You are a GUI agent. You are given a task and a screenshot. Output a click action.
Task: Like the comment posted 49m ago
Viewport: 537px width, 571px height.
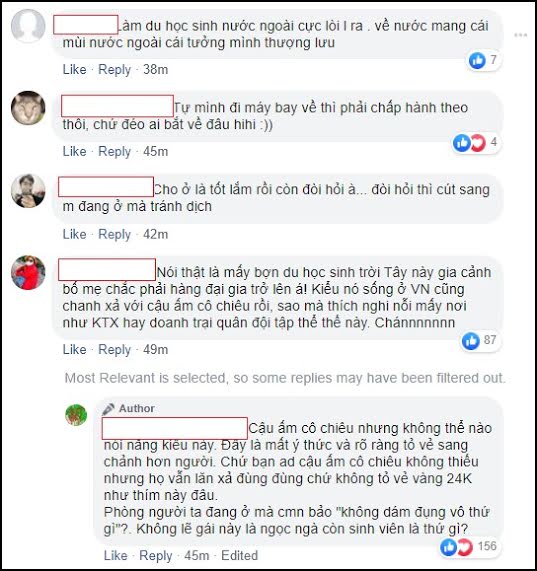[x=74, y=350]
